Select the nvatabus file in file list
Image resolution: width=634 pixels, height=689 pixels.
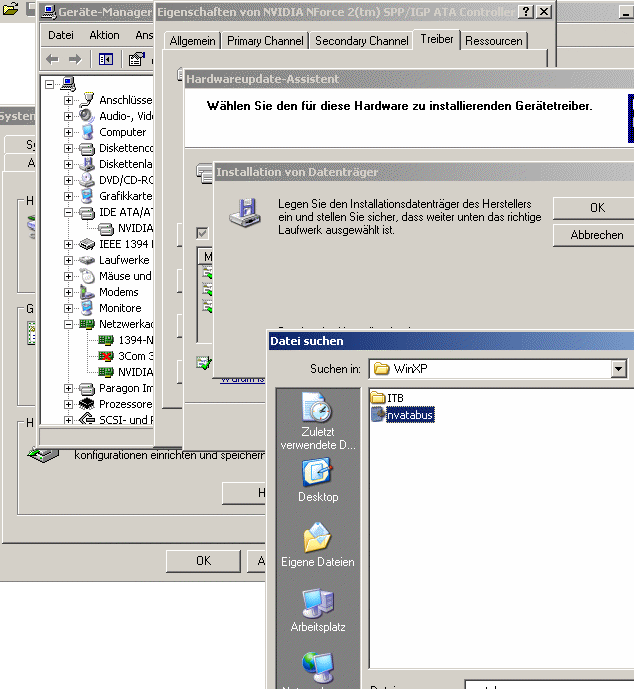[x=402, y=415]
